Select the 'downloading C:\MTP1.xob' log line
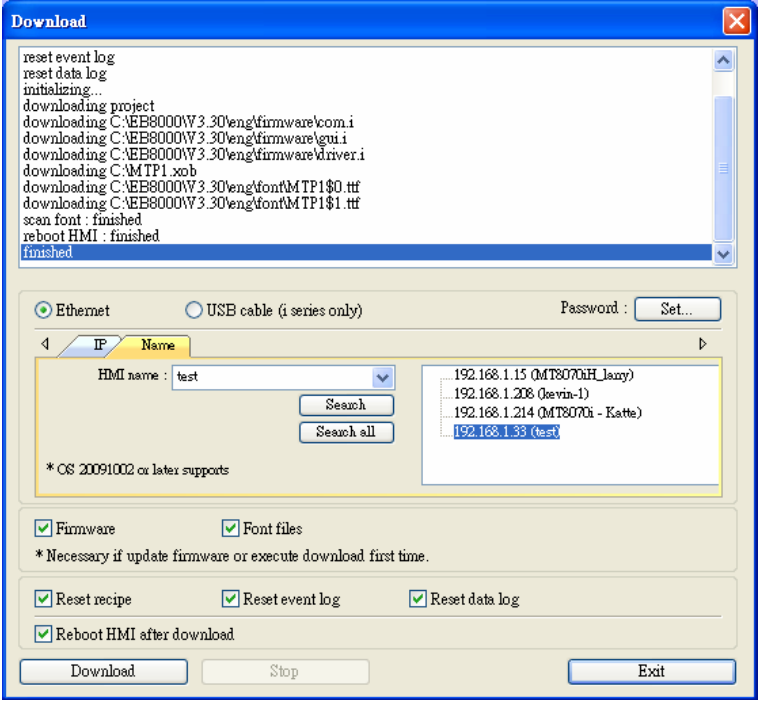 pos(366,171)
